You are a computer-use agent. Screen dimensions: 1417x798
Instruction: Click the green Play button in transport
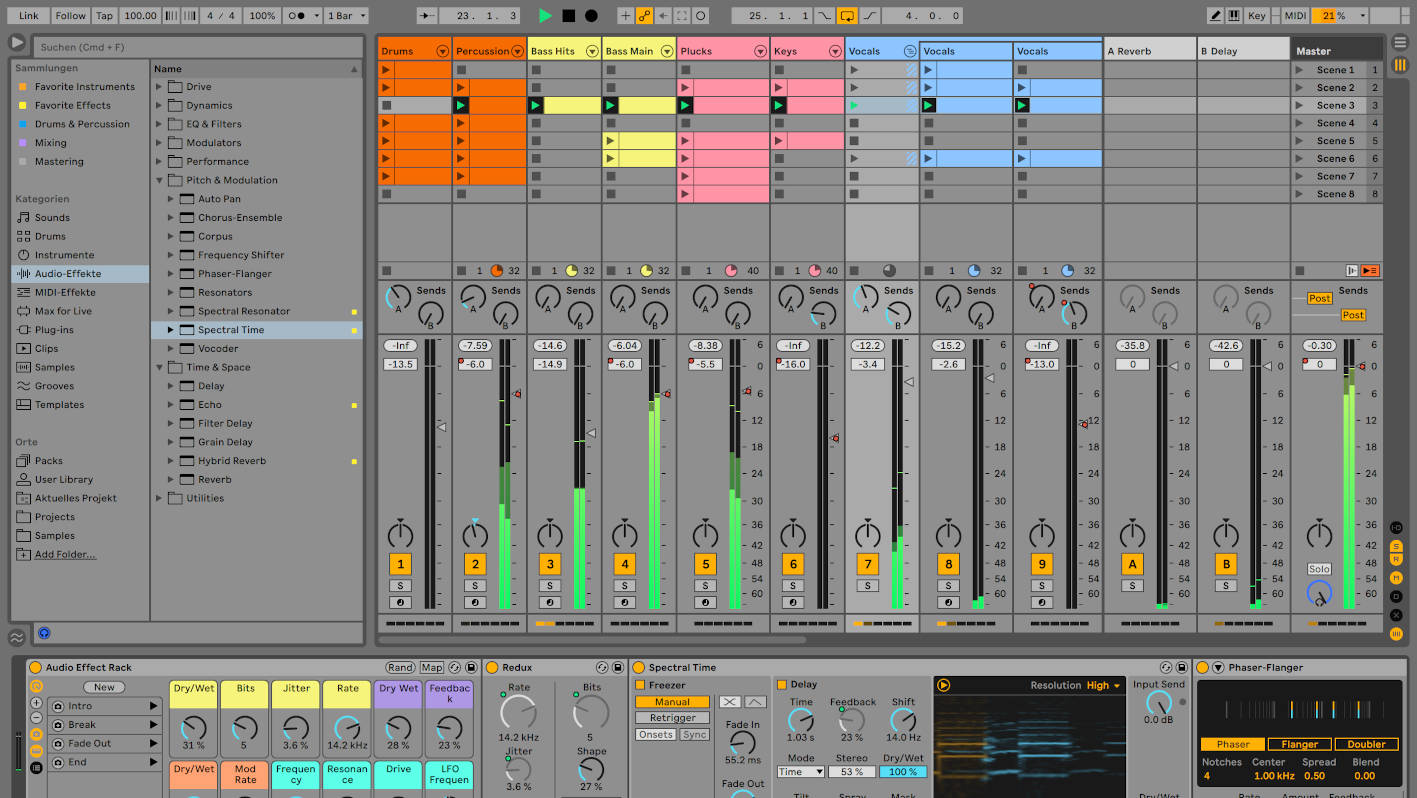545,16
